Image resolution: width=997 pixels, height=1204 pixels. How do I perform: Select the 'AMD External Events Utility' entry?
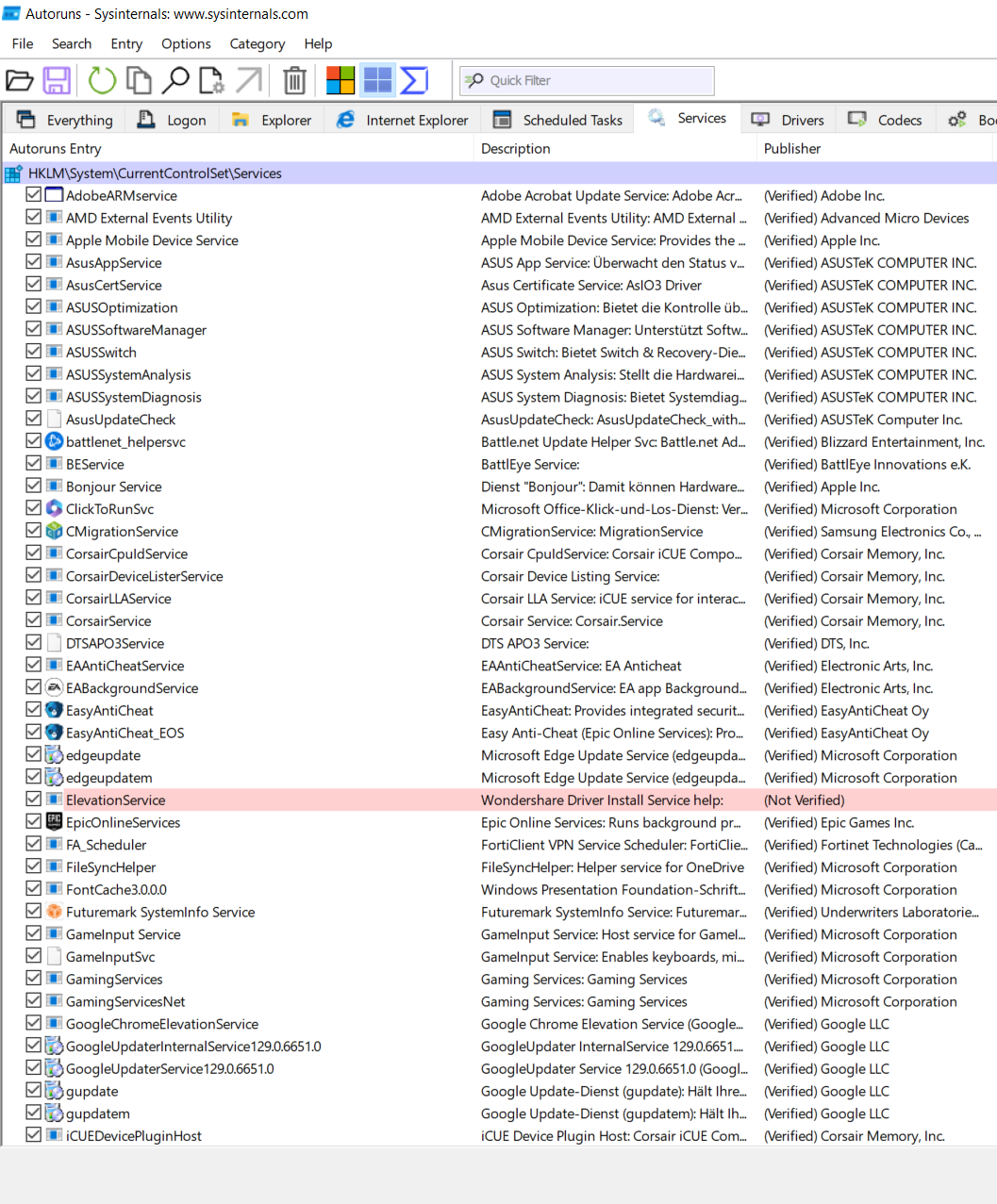(149, 218)
